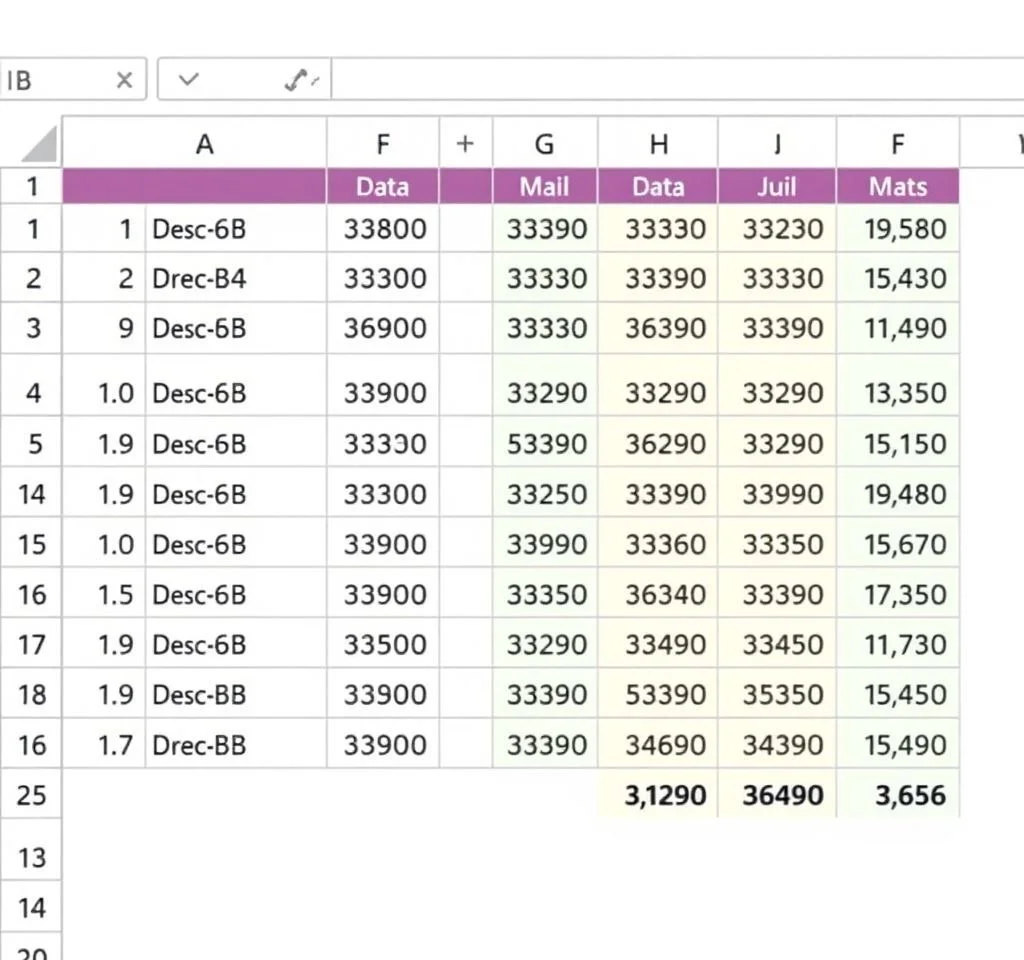Click inside the IB name box
Screen dimensions: 1024x960
(50, 81)
